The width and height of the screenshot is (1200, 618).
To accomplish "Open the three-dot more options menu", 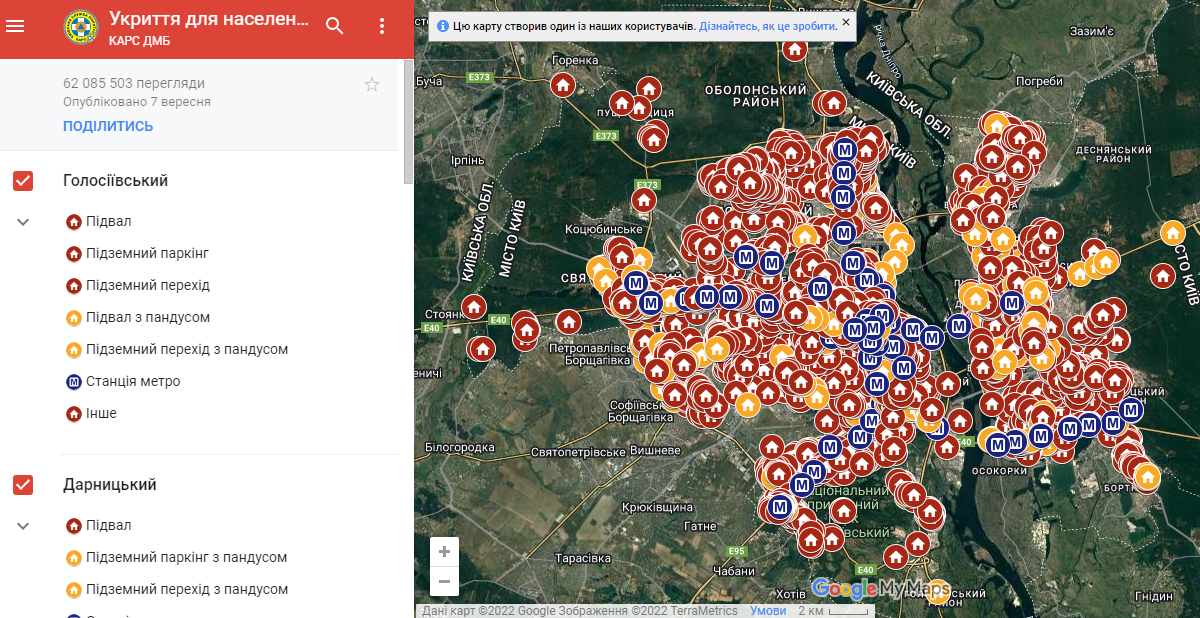I will pyautogui.click(x=382, y=27).
